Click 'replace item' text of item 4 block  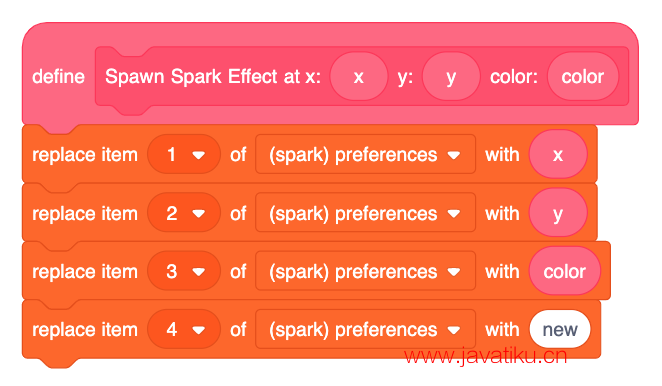coord(85,329)
